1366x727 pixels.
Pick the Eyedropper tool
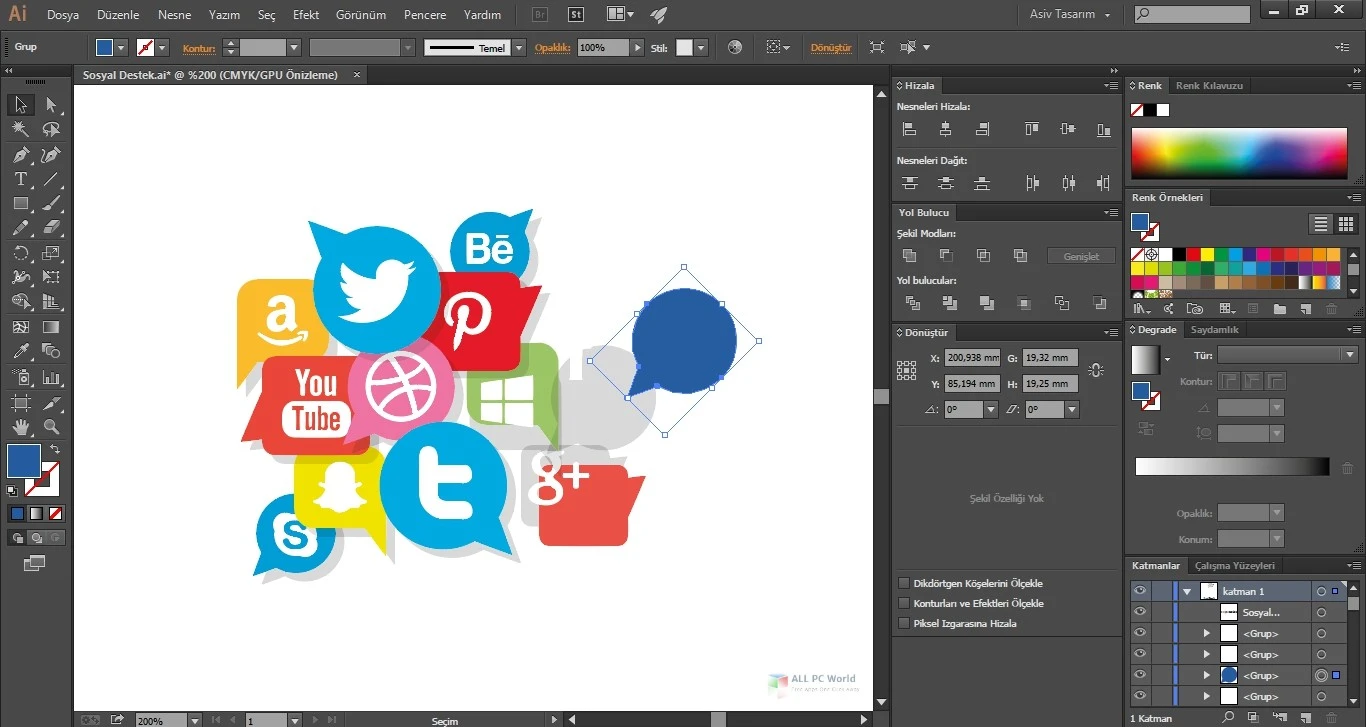20,352
